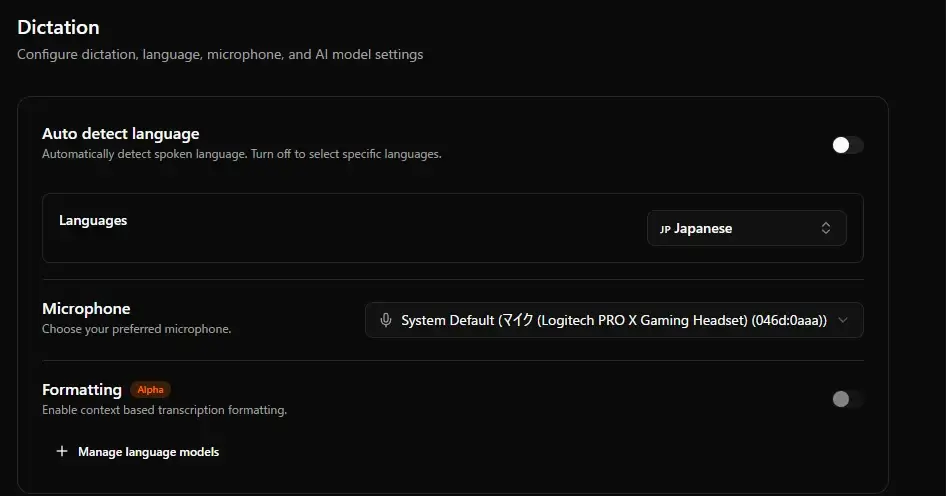
Task: Click the up-down chevron beside Japanese
Action: click(x=826, y=228)
